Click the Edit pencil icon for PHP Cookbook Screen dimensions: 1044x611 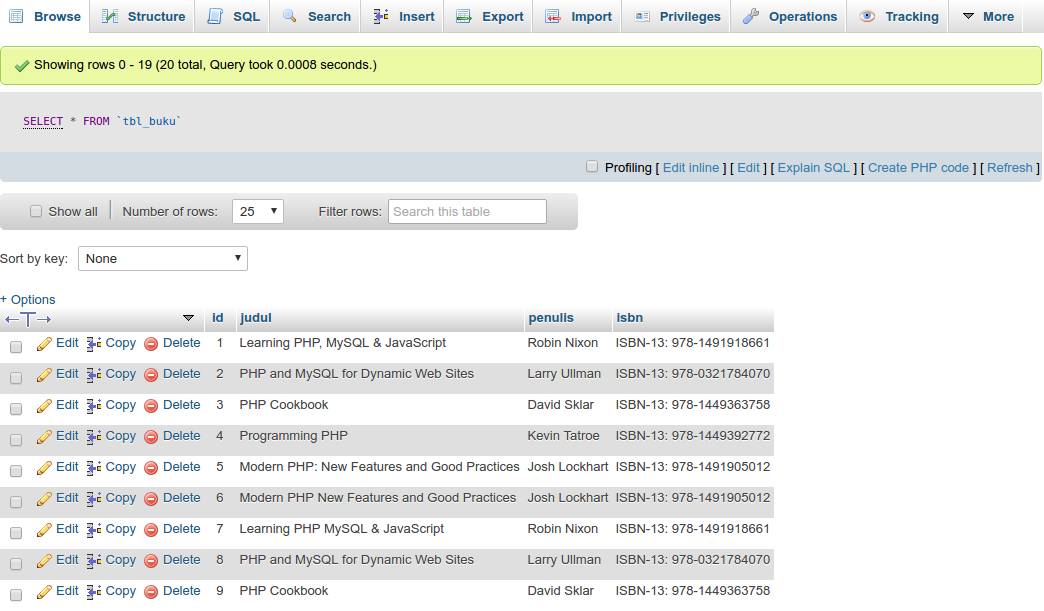[43, 405]
